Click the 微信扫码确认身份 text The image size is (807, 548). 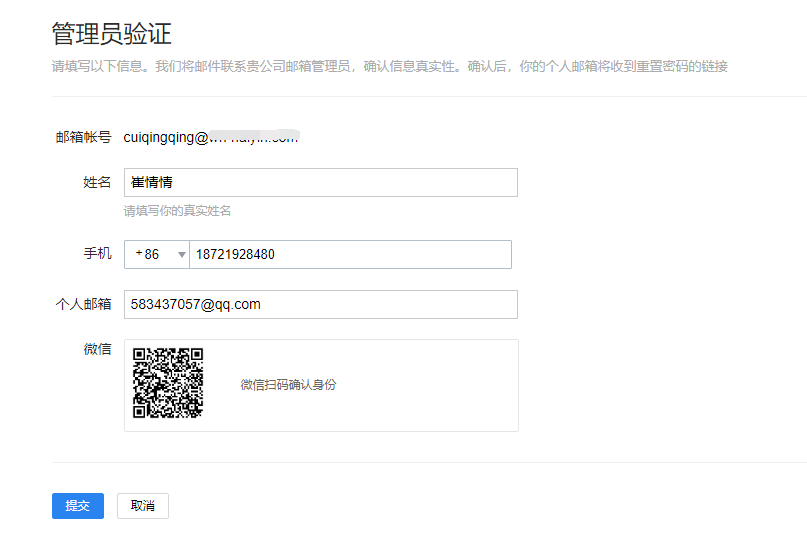288,385
